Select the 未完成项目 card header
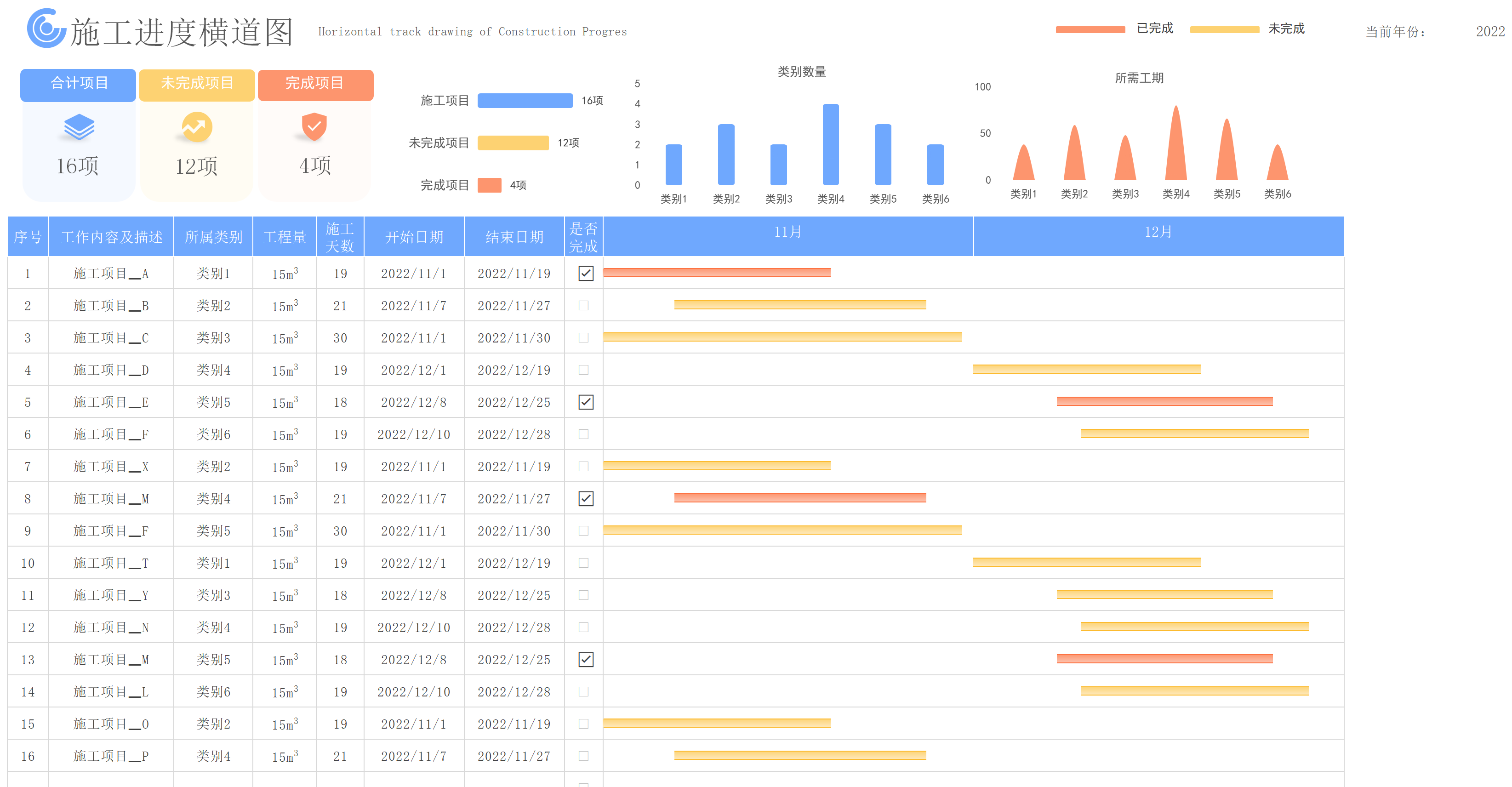 (x=197, y=83)
